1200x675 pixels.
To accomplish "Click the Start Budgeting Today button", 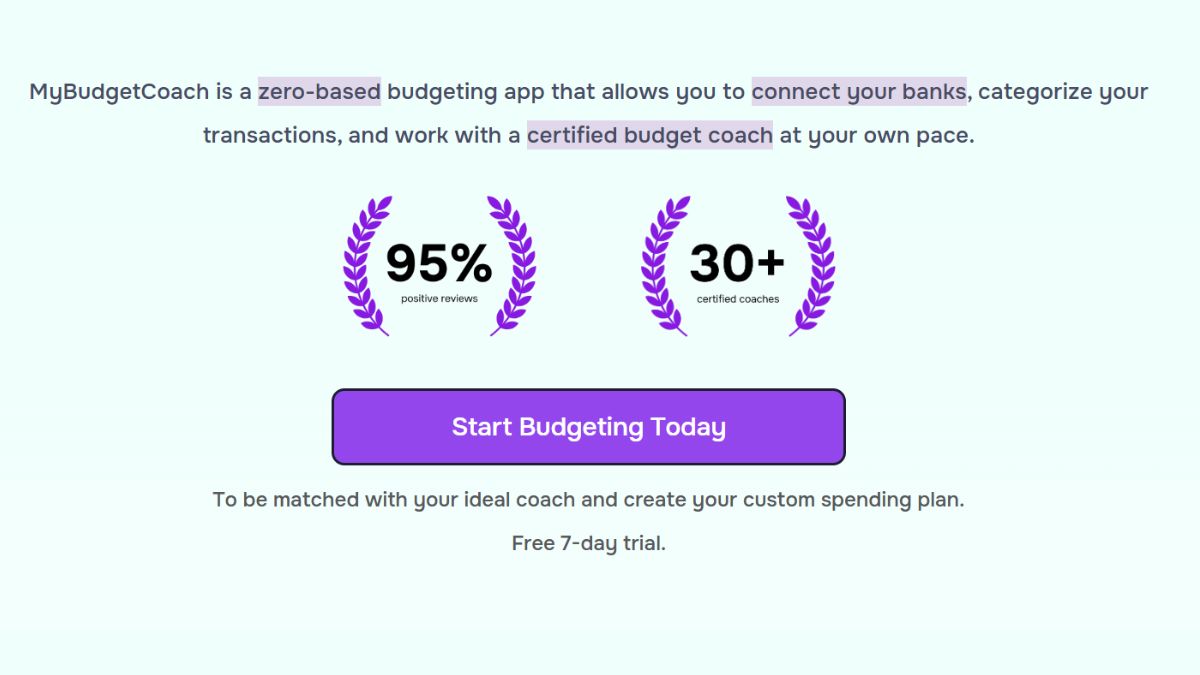I will tap(588, 426).
